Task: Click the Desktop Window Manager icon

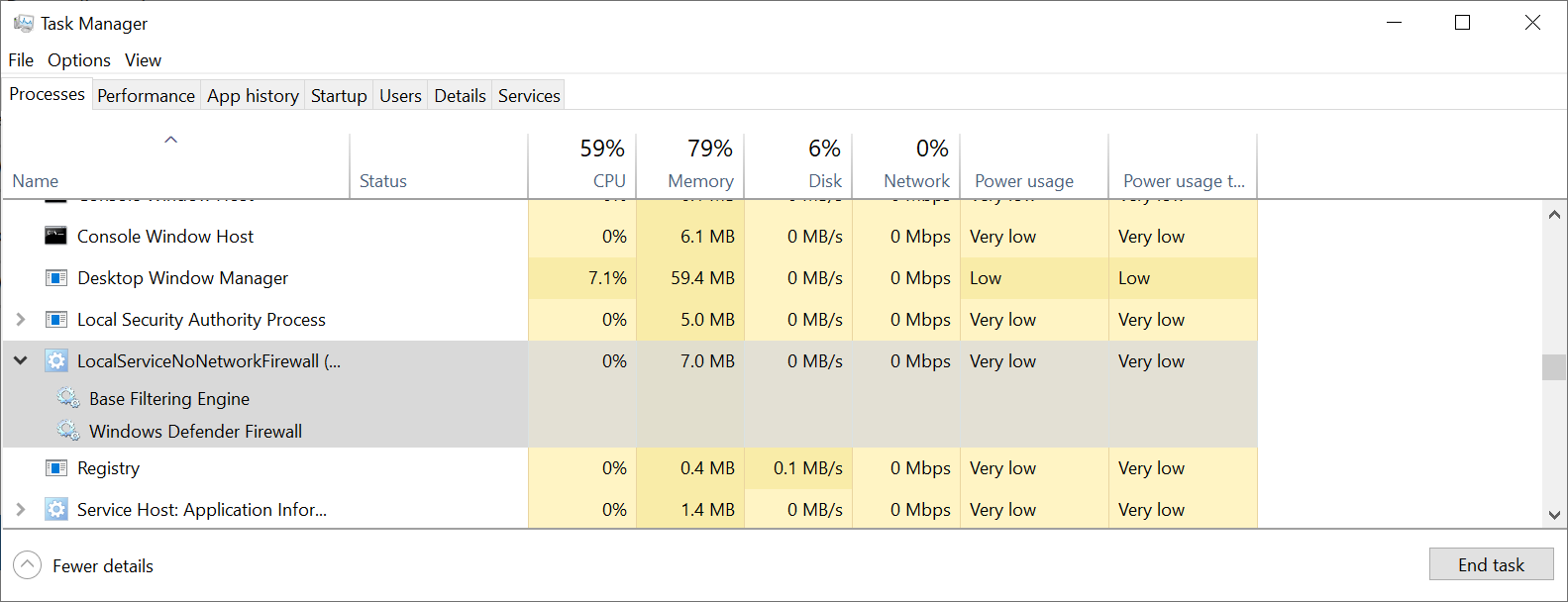Action: click(x=56, y=278)
